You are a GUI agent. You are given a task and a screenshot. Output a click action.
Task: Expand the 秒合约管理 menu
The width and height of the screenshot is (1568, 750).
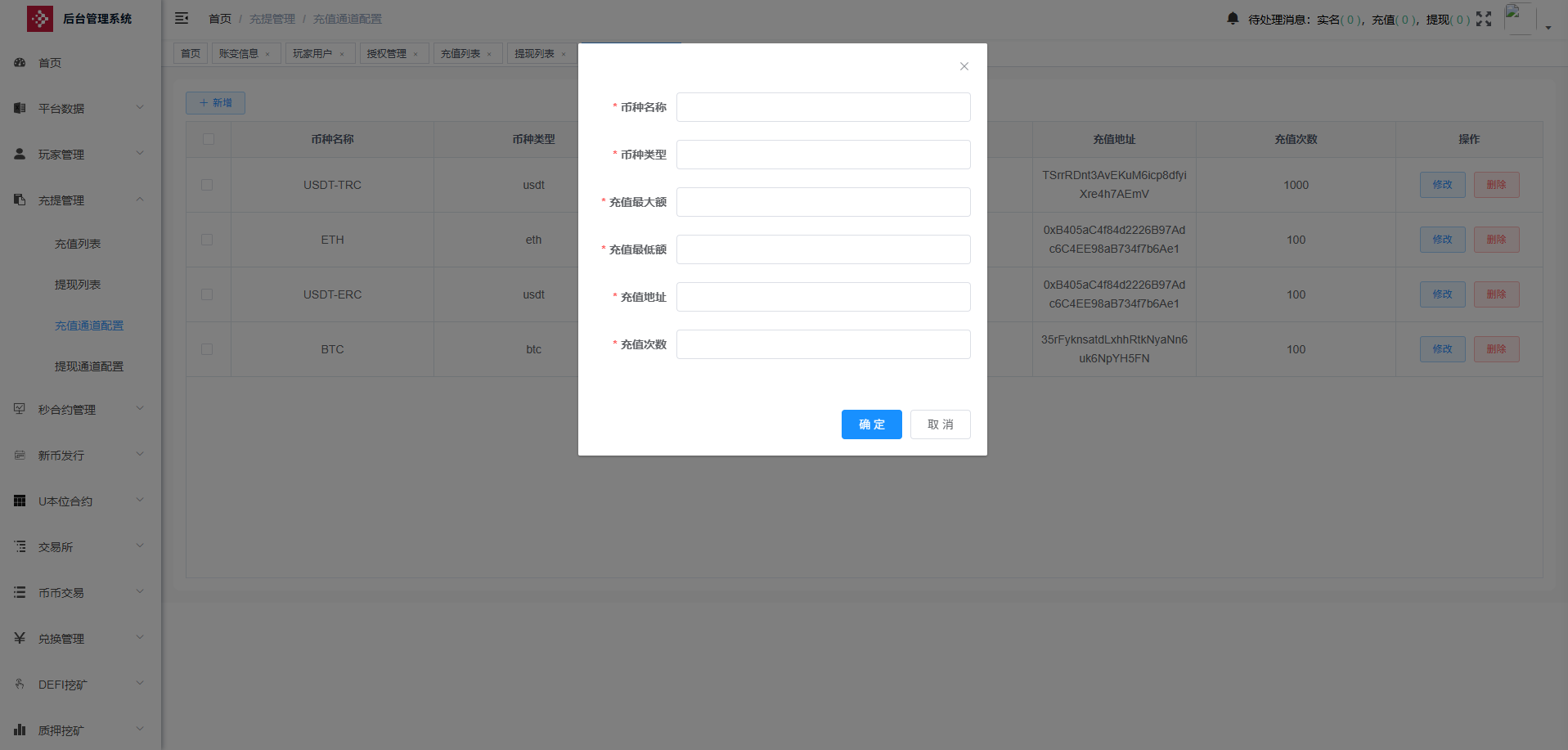[140, 408]
